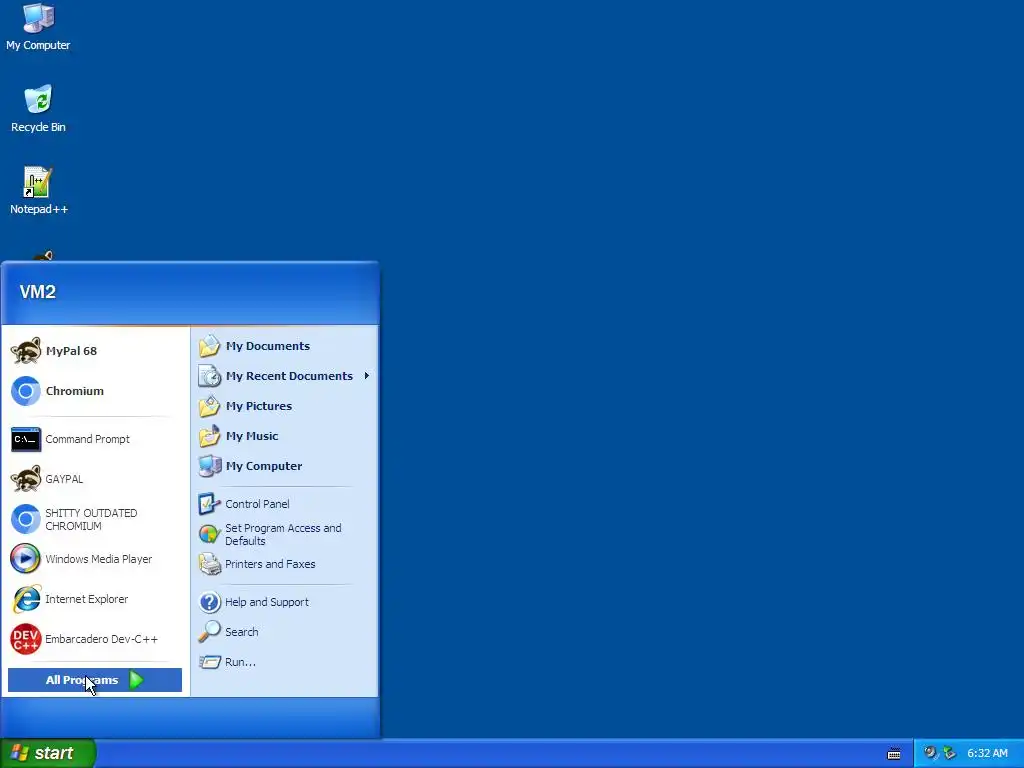
Task: Click the 6:32 AM clock
Action: [987, 754]
